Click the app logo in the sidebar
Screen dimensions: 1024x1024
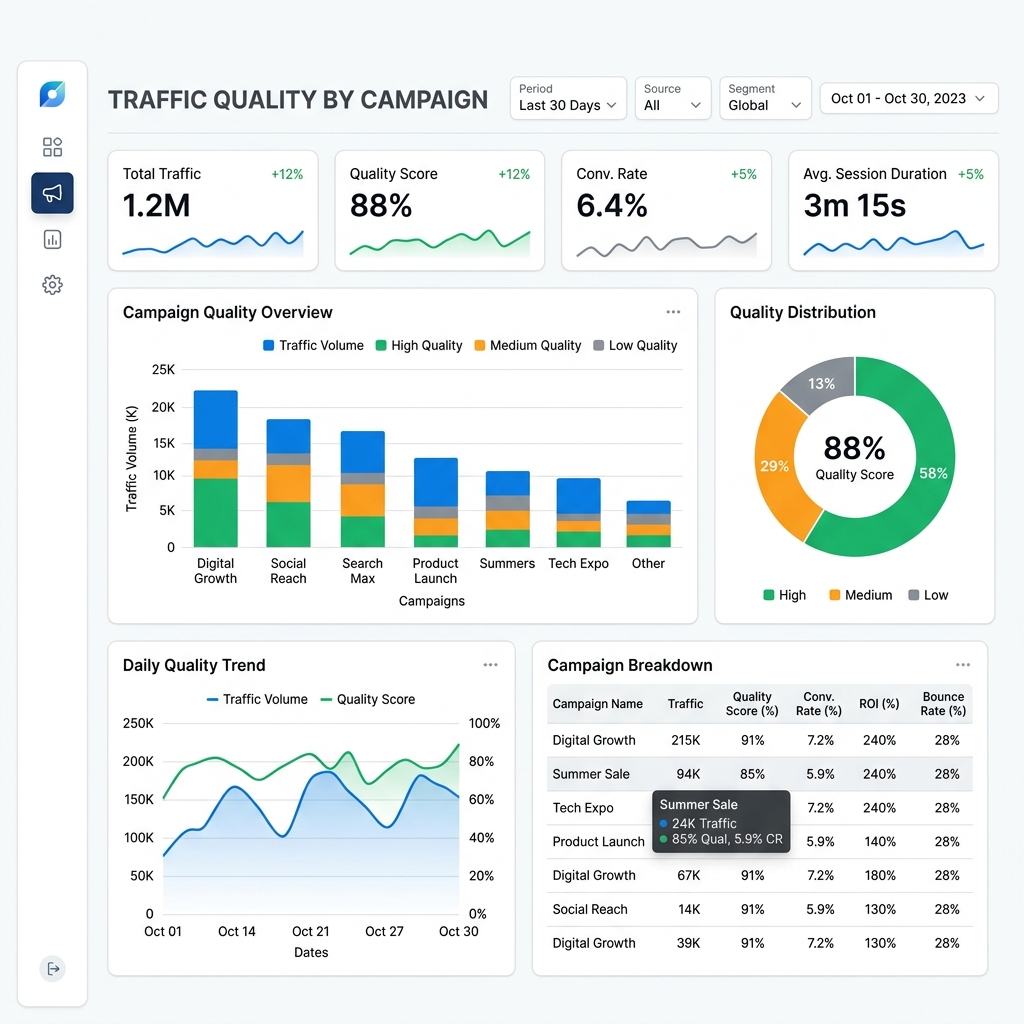[x=52, y=94]
